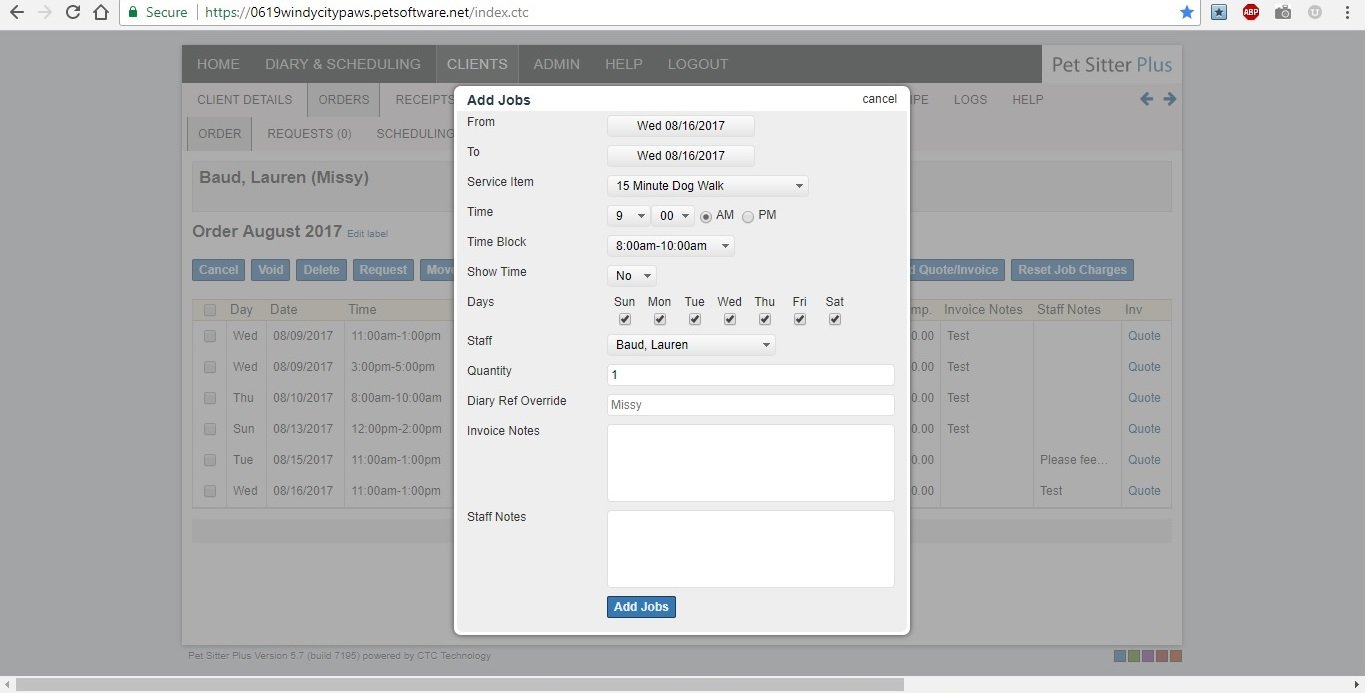Uncheck the Tue day checkbox
This screenshot has width=1367, height=693.
pos(695,320)
